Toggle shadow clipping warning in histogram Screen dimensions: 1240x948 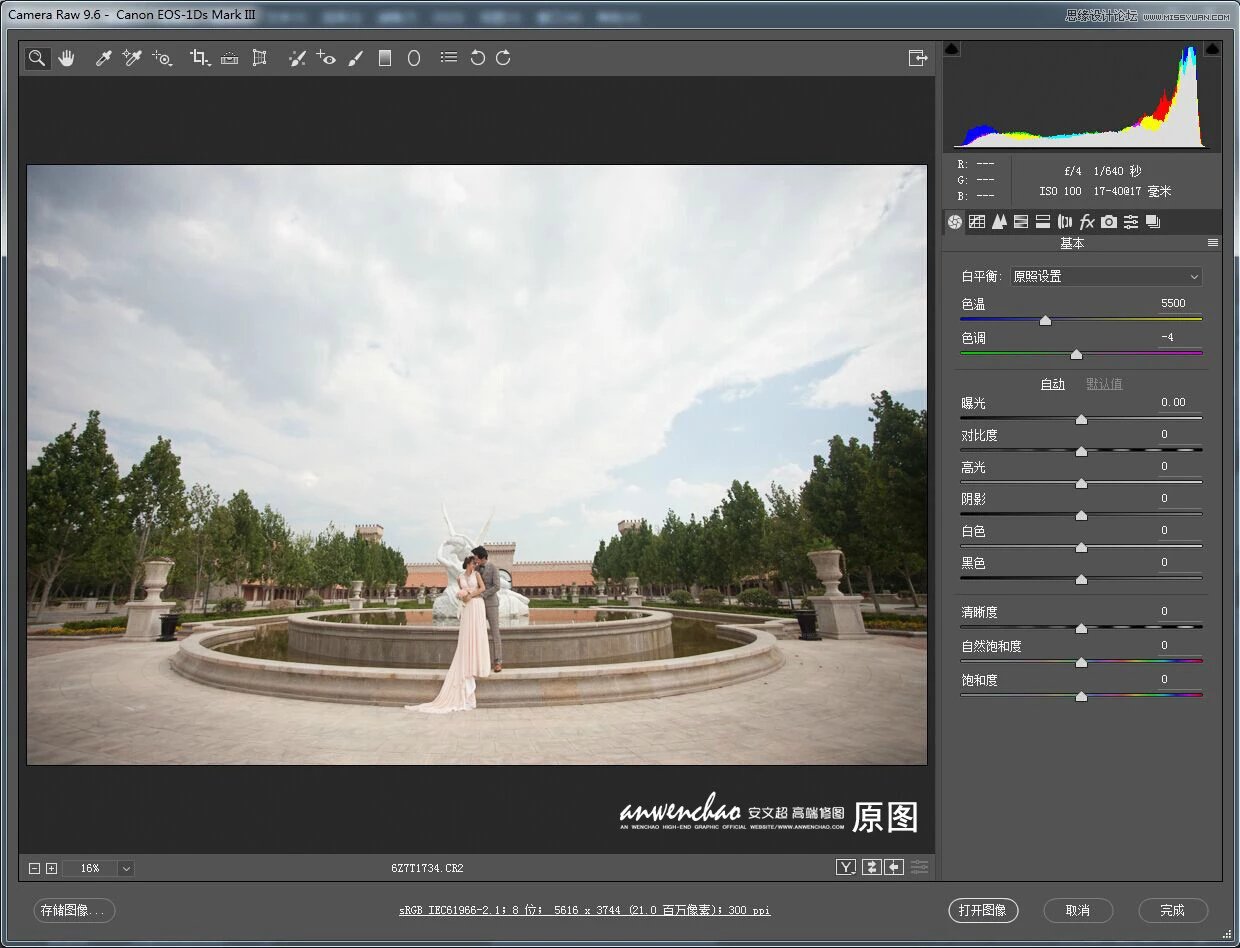click(952, 48)
